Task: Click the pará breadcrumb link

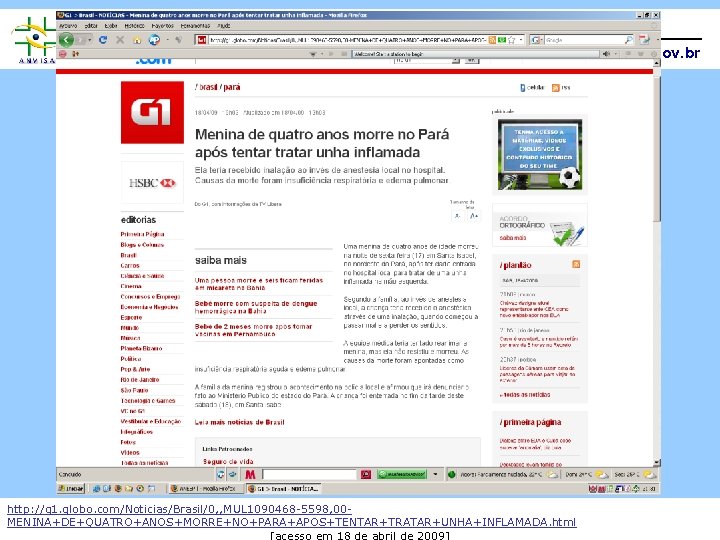Action: pyautogui.click(x=231, y=87)
